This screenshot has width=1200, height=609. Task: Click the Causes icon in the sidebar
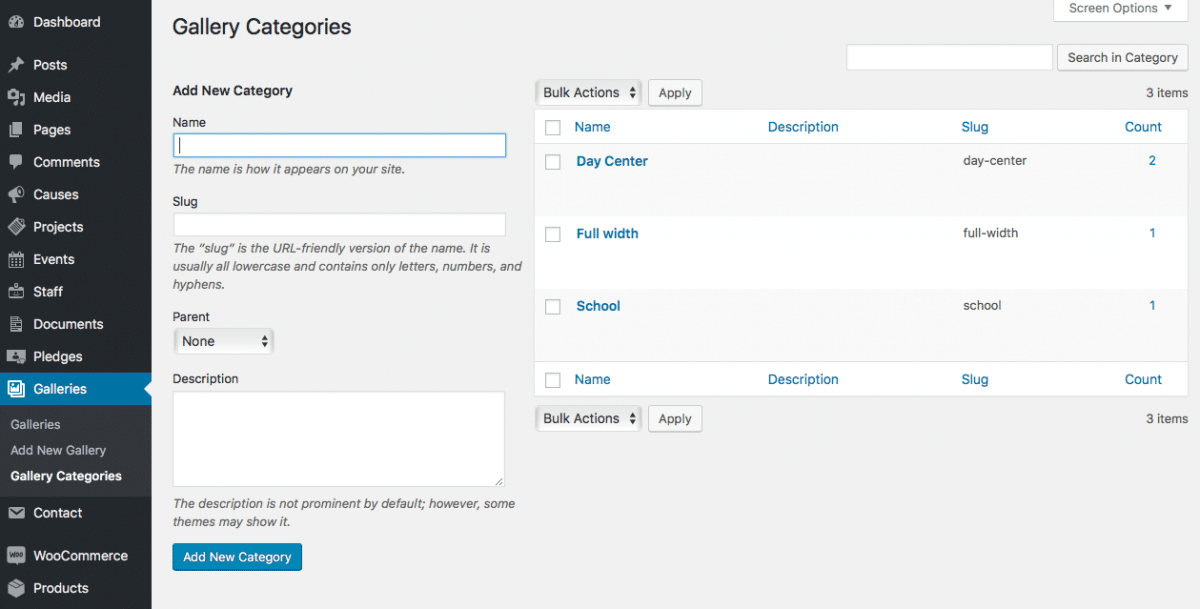pos(18,194)
